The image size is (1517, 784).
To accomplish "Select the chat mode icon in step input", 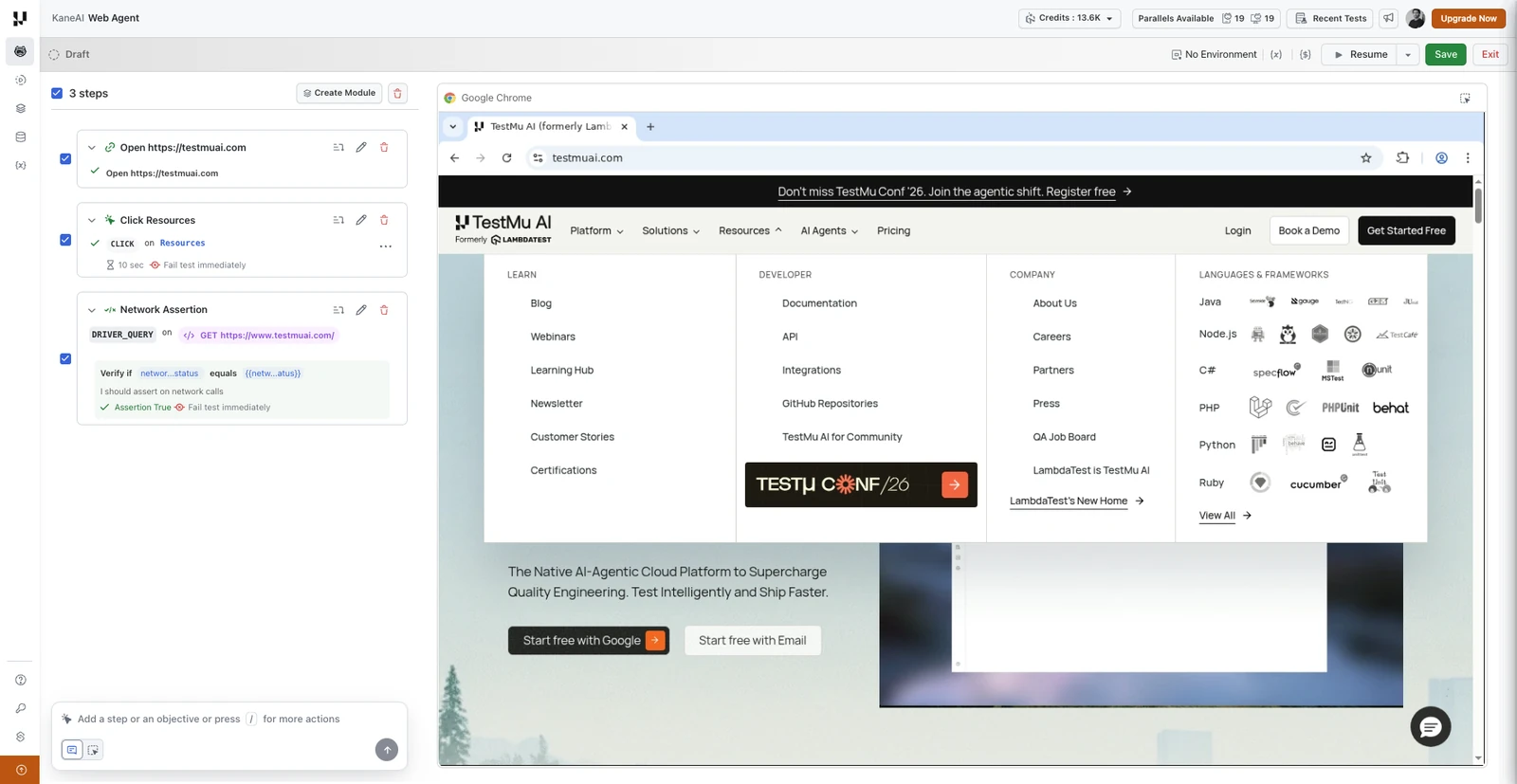I will tap(72, 750).
